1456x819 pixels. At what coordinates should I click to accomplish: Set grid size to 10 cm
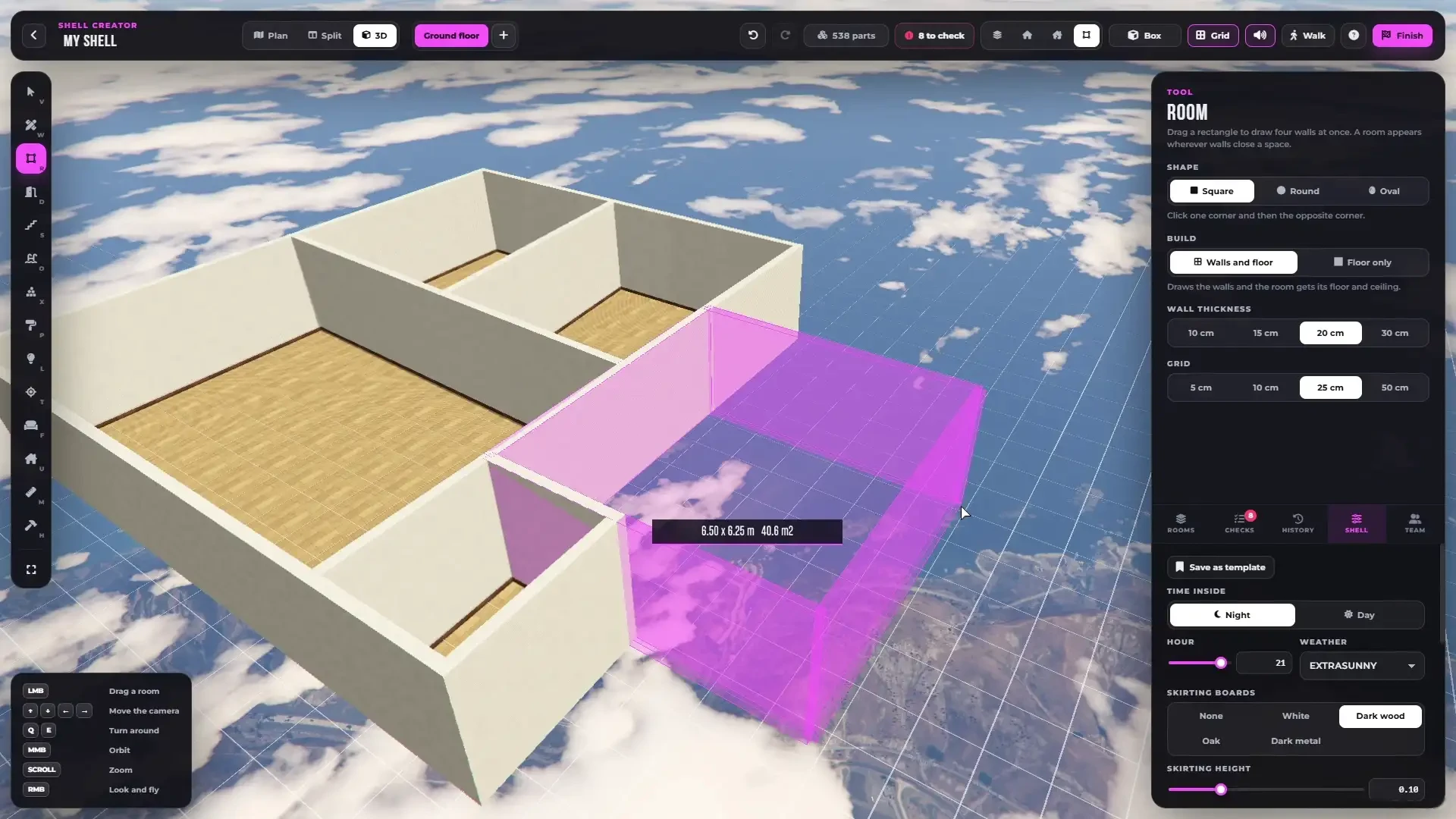[x=1265, y=388]
